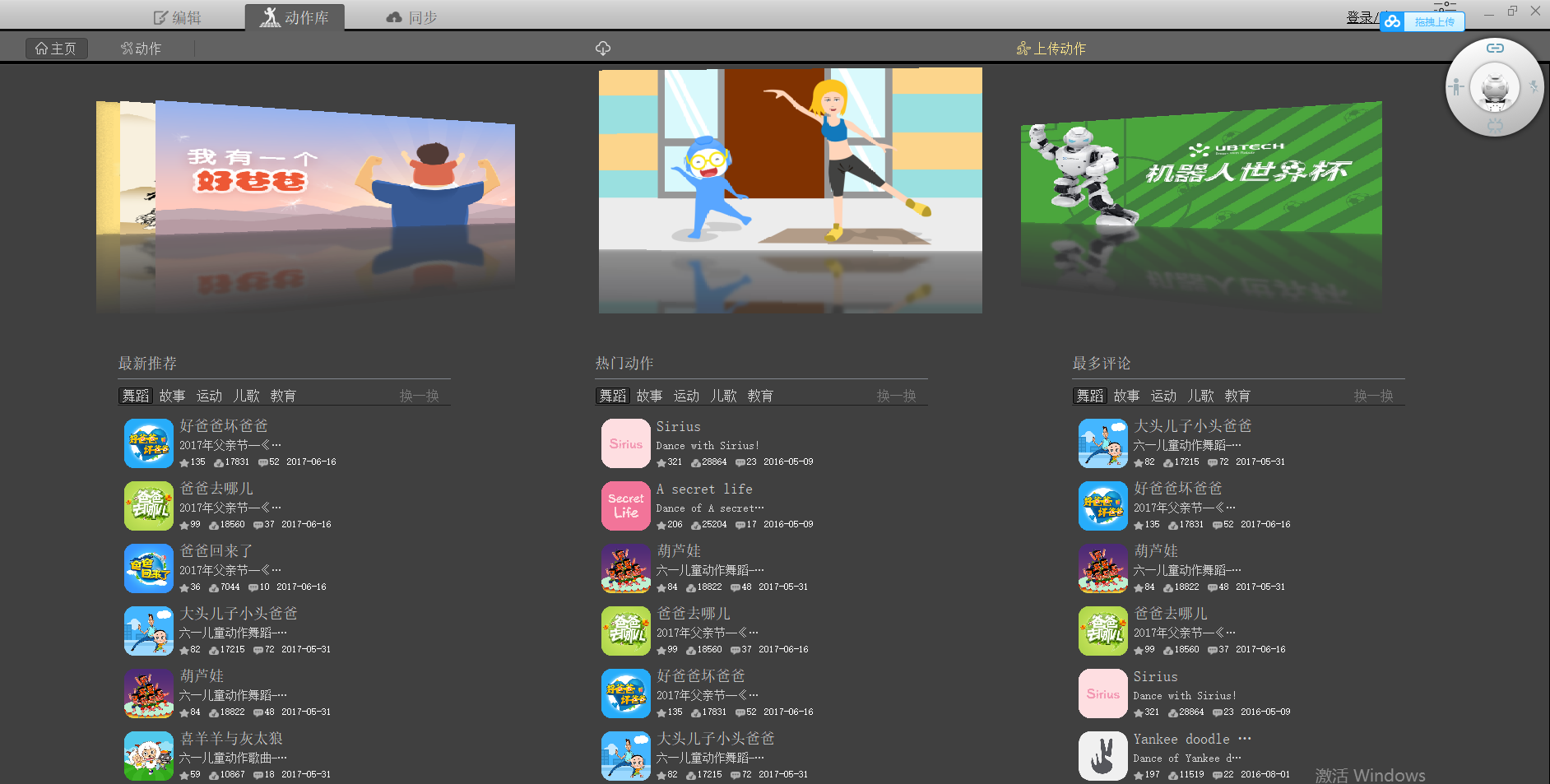Click the cloud download icon in the toolbar
This screenshot has width=1550, height=784.
click(603, 49)
